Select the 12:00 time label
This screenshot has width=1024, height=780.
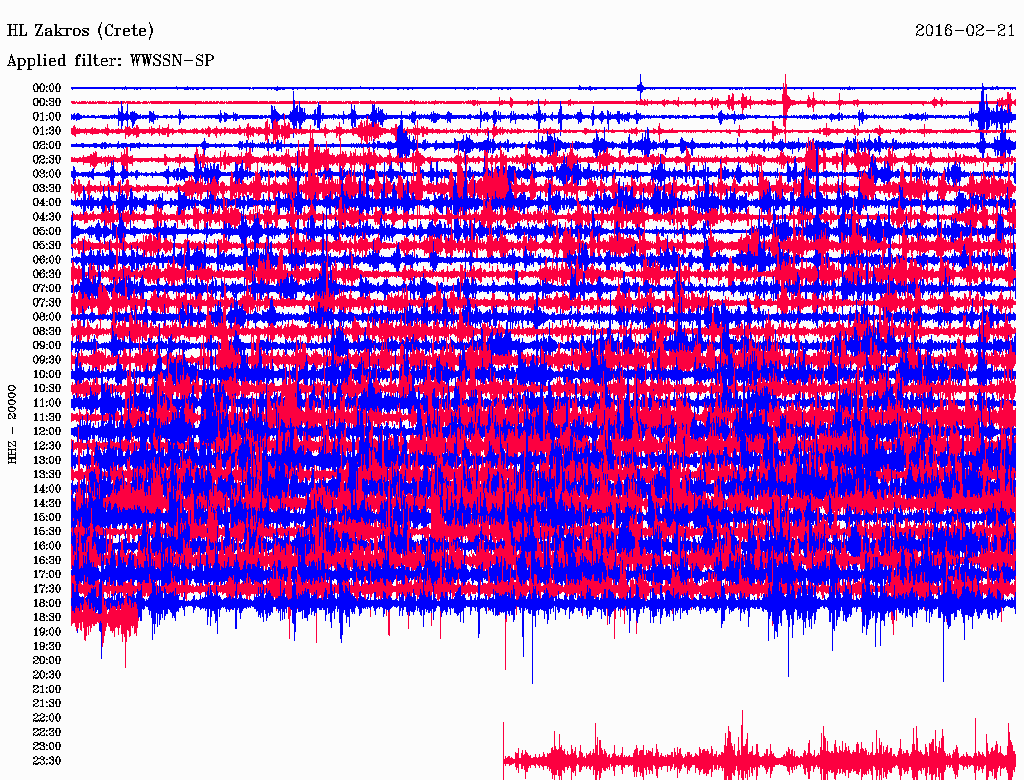(x=47, y=431)
